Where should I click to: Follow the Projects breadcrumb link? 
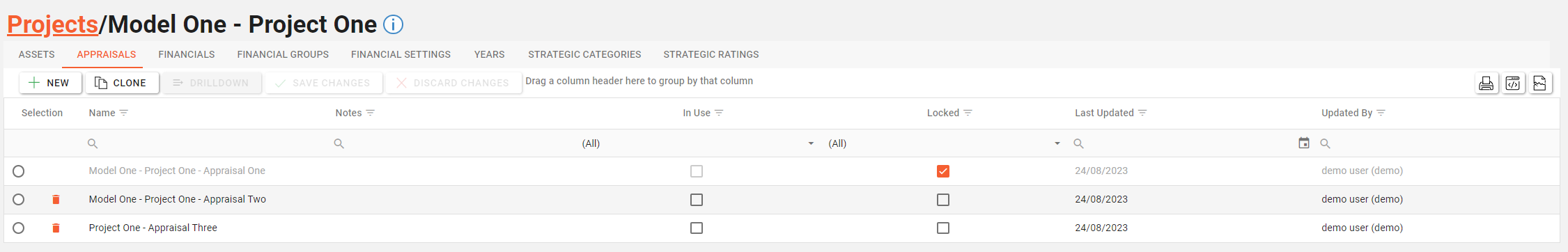point(52,25)
